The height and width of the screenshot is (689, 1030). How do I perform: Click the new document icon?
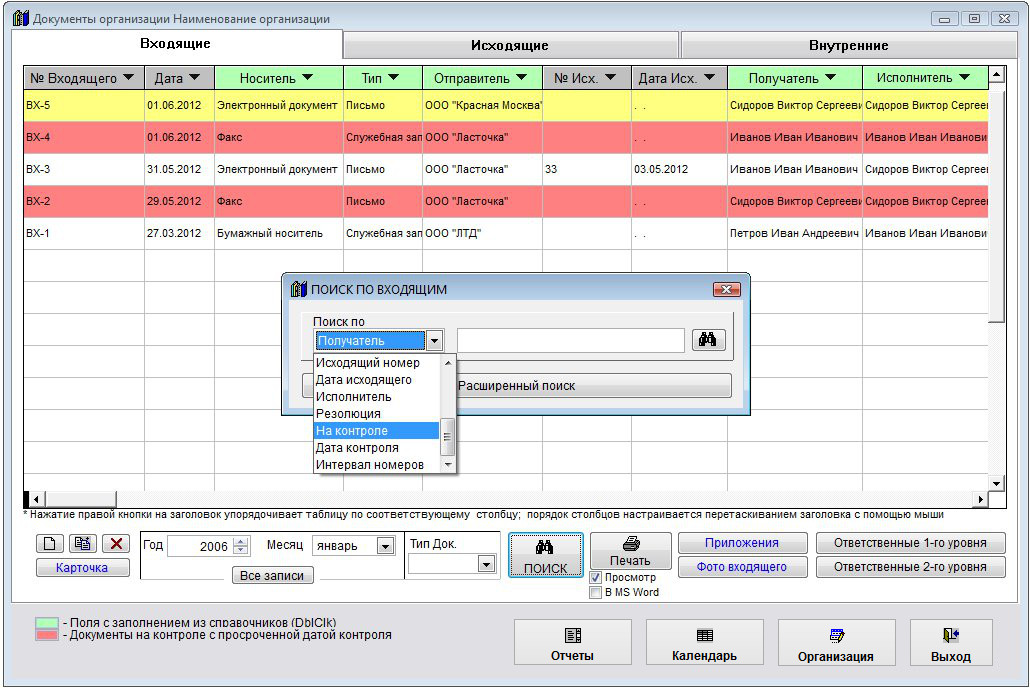click(50, 544)
